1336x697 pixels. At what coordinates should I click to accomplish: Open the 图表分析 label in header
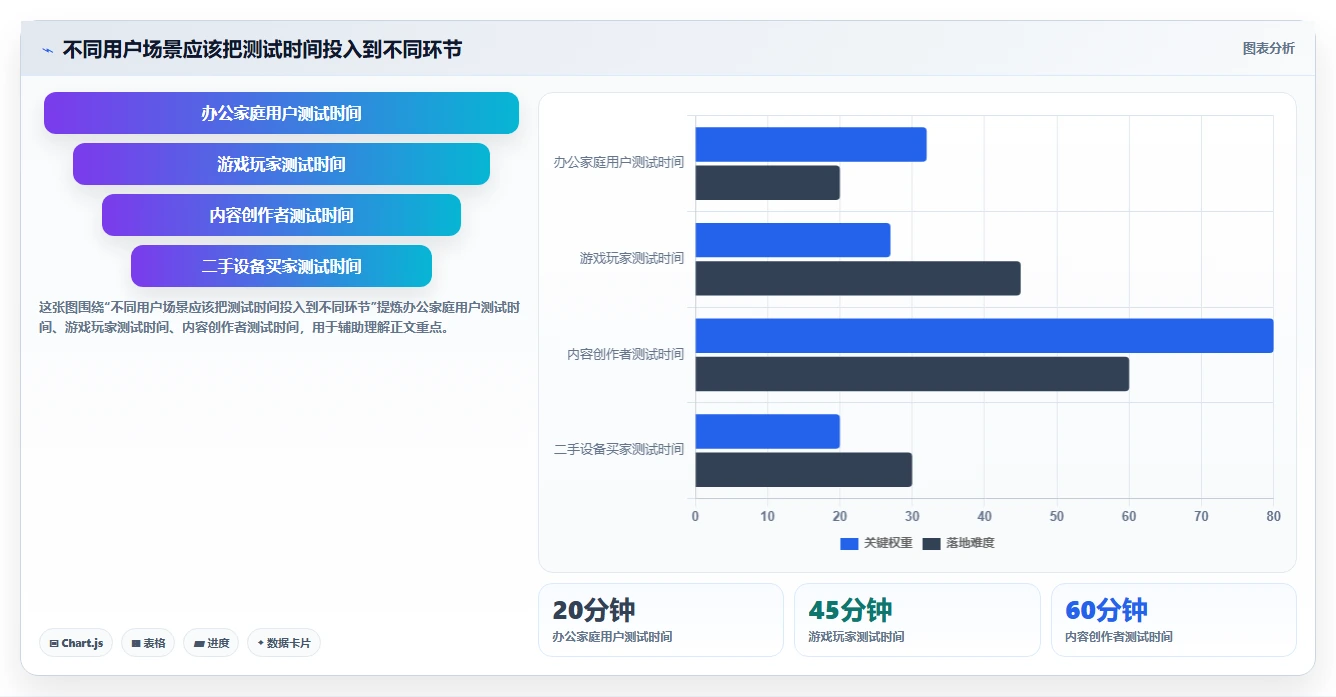(x=1268, y=48)
